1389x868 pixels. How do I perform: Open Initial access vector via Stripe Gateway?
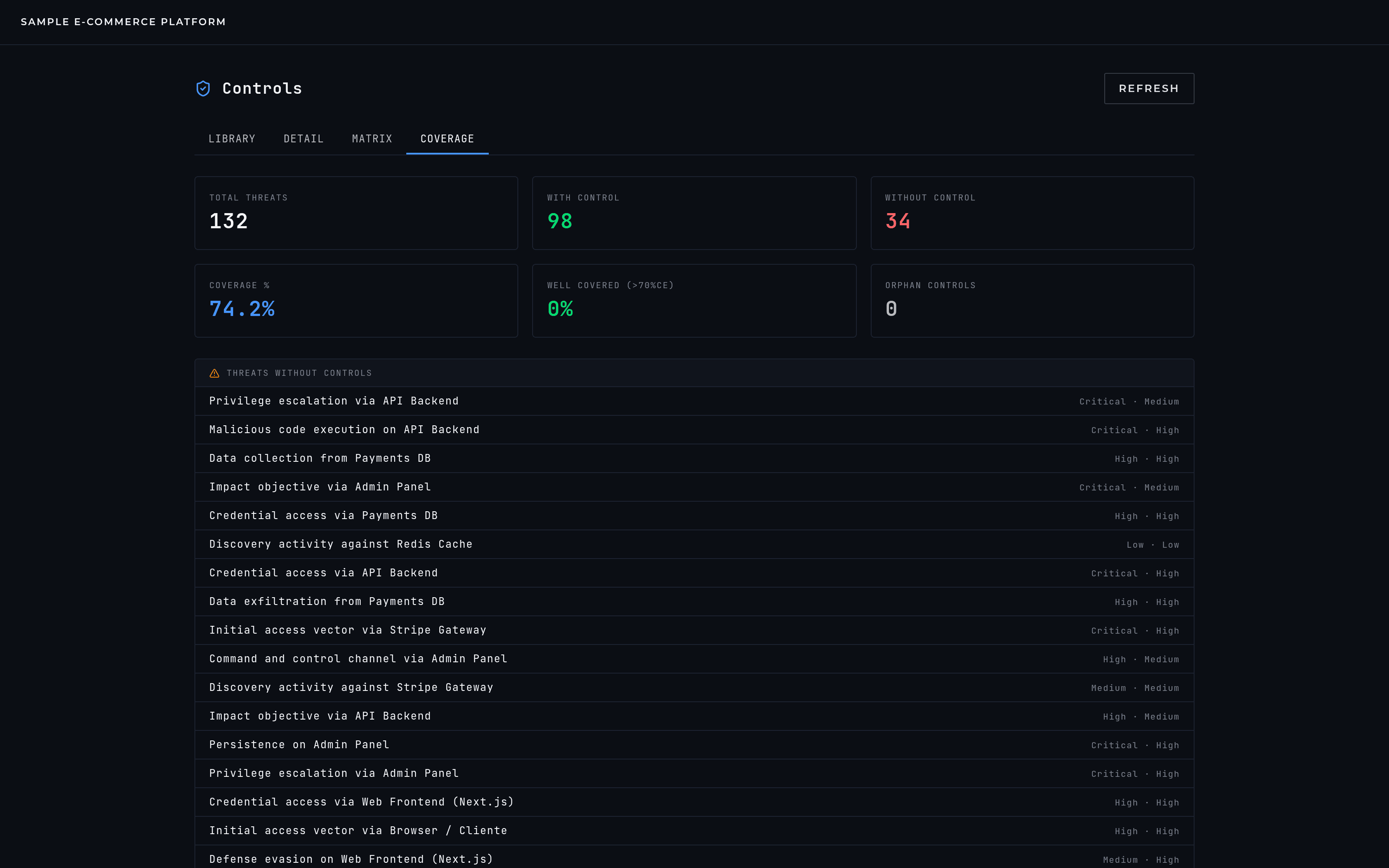(x=694, y=630)
